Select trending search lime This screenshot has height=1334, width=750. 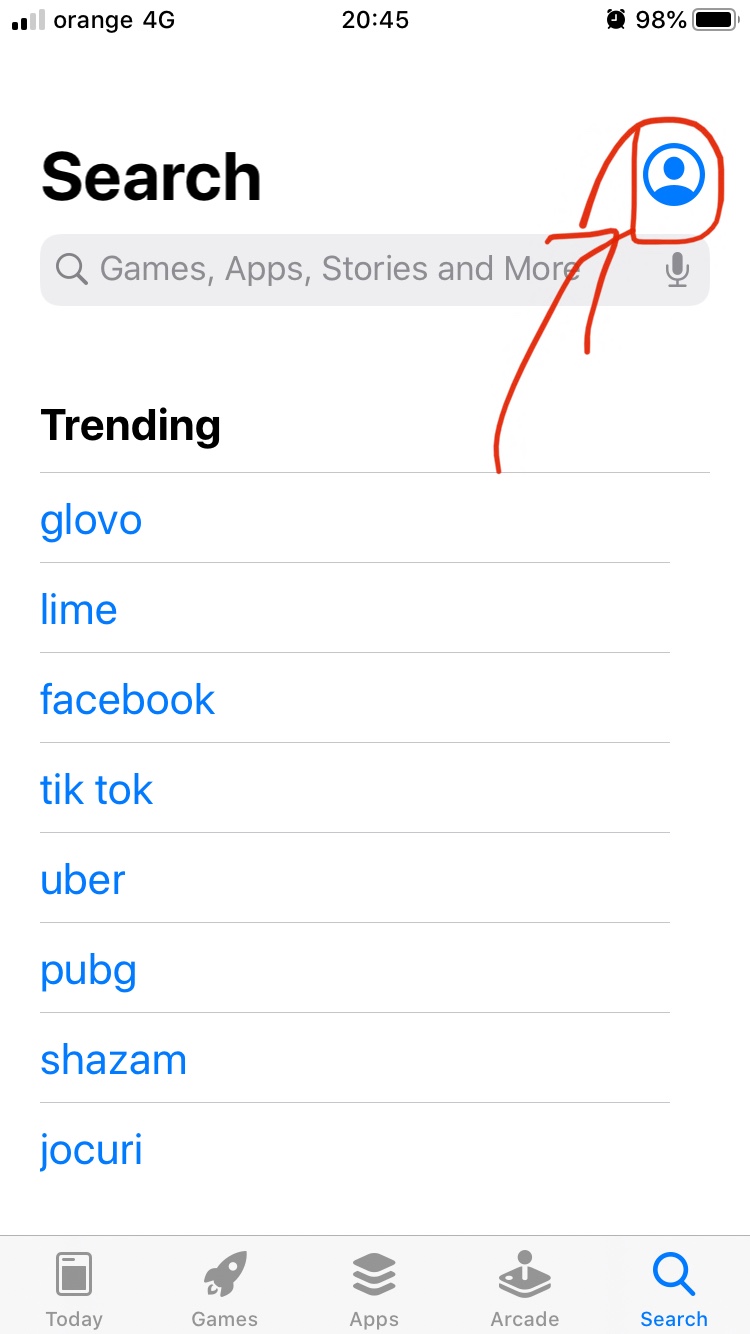pyautogui.click(x=78, y=610)
